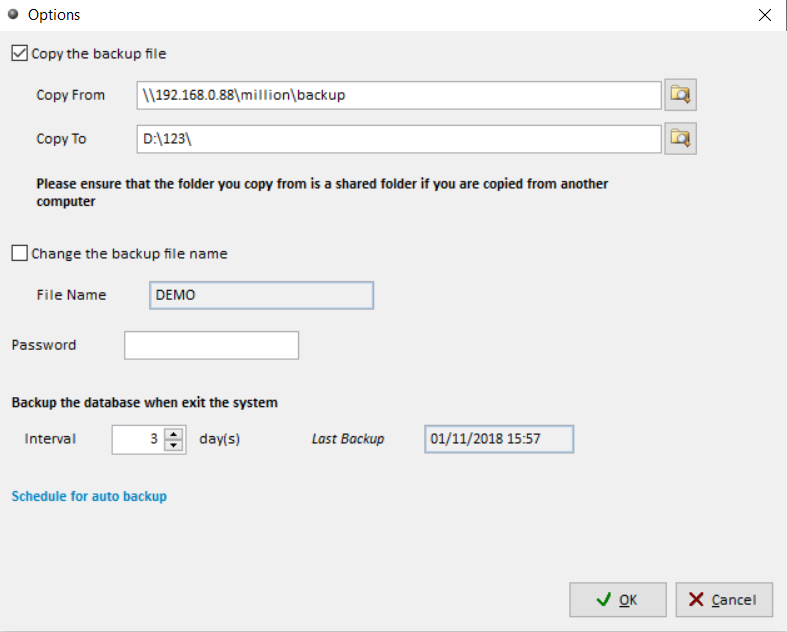Screen dimensions: 787x632
Task: Decrease the backup interval days
Action: tap(174, 445)
